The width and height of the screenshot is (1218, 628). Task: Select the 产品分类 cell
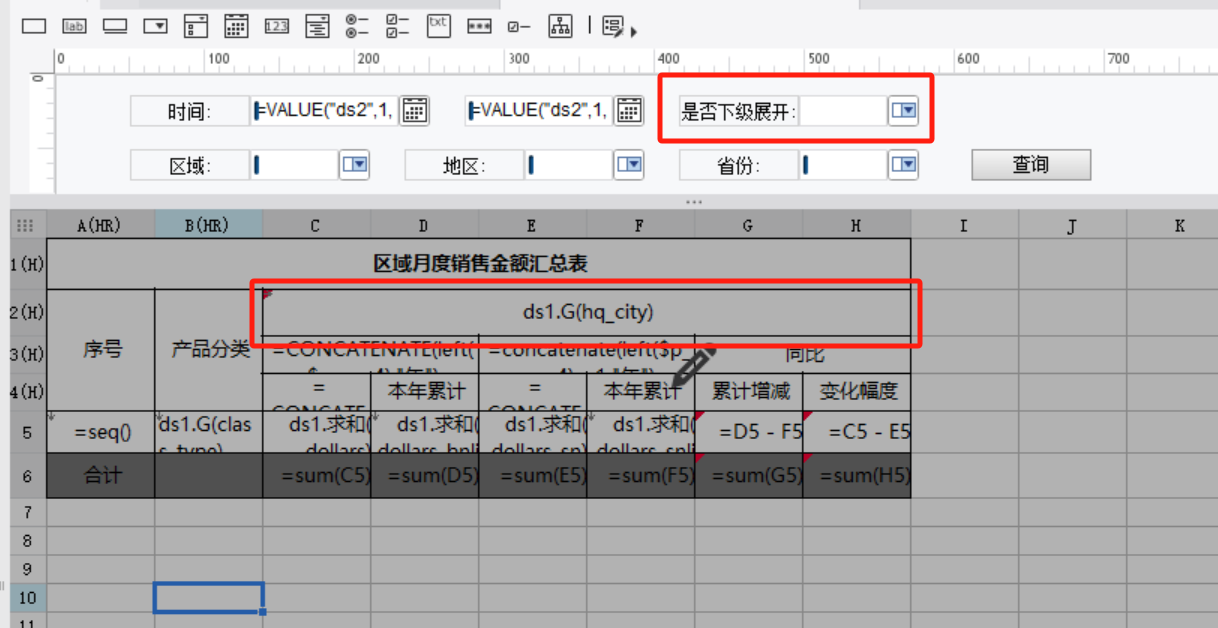coord(209,350)
